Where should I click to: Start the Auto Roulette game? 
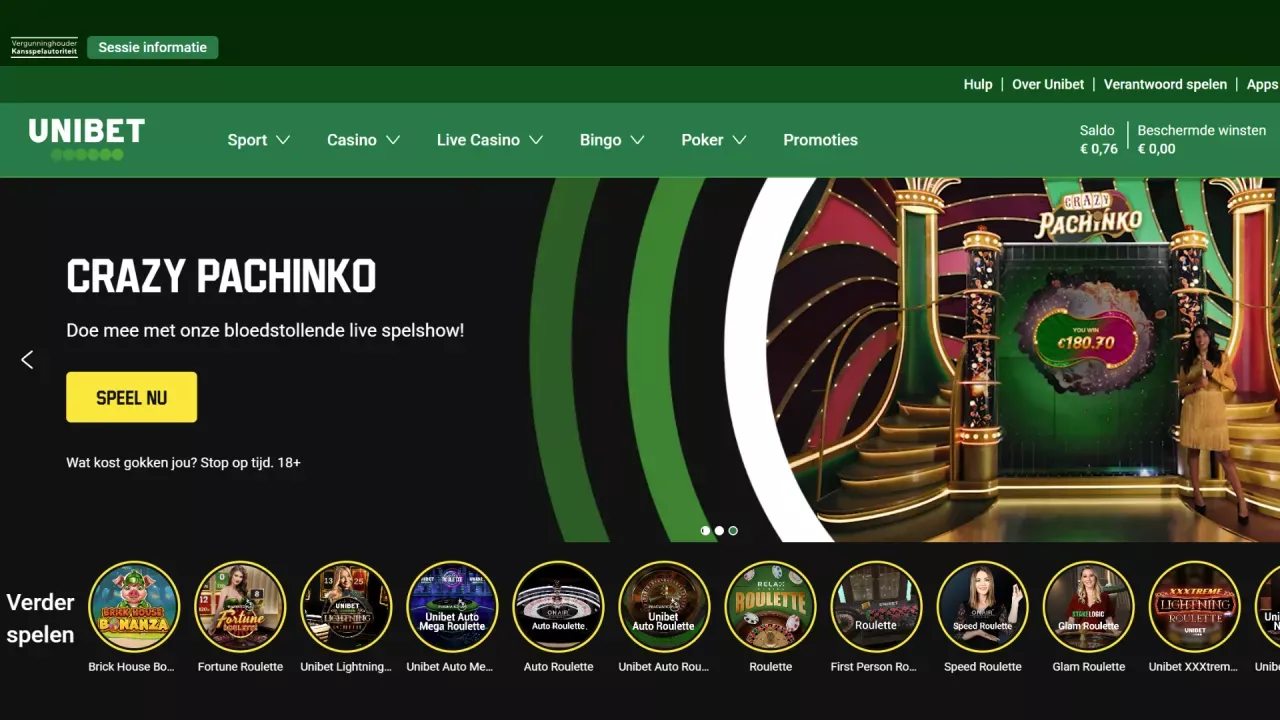click(x=558, y=605)
